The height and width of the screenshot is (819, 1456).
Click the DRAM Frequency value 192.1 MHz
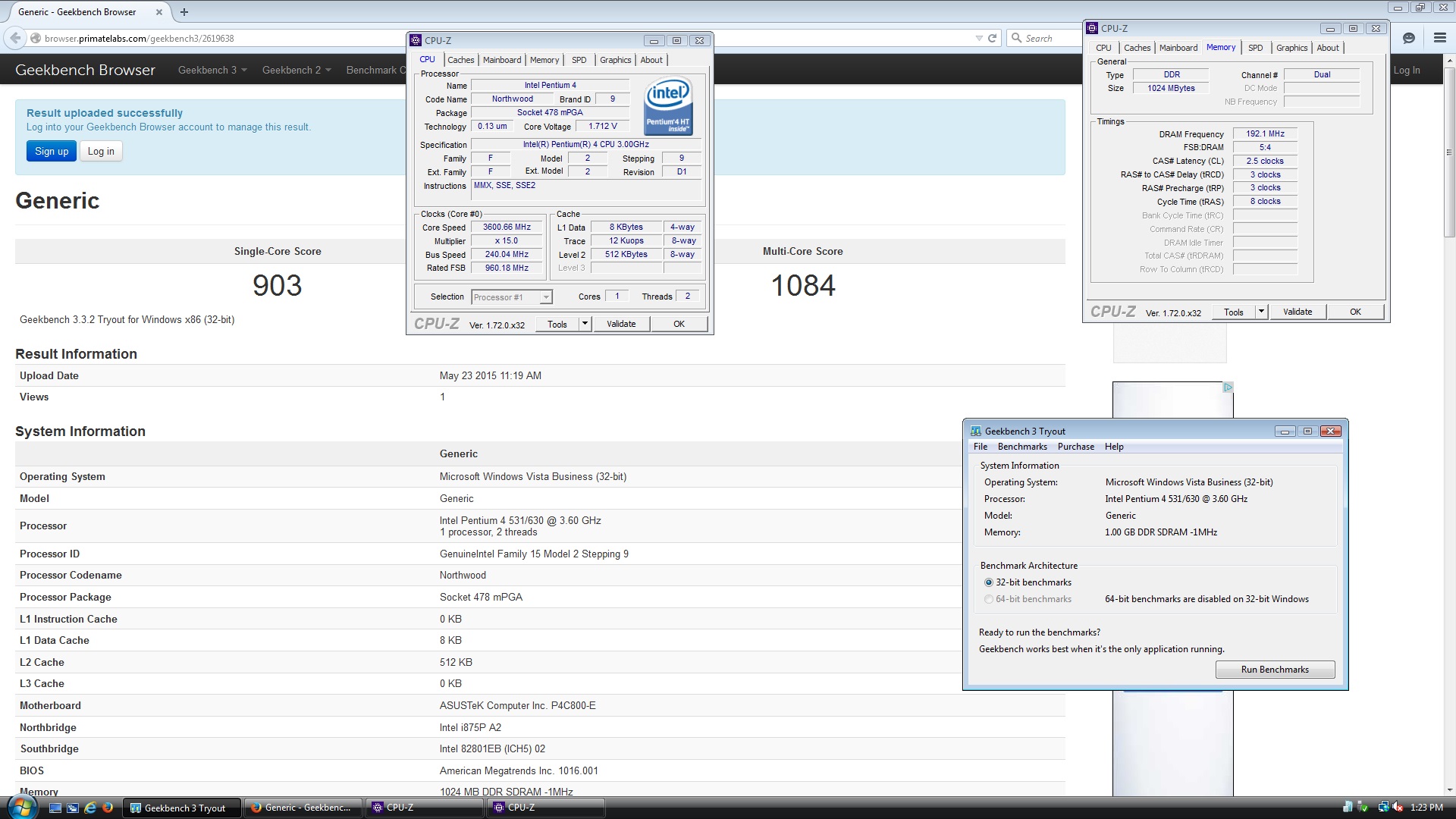coord(1265,133)
